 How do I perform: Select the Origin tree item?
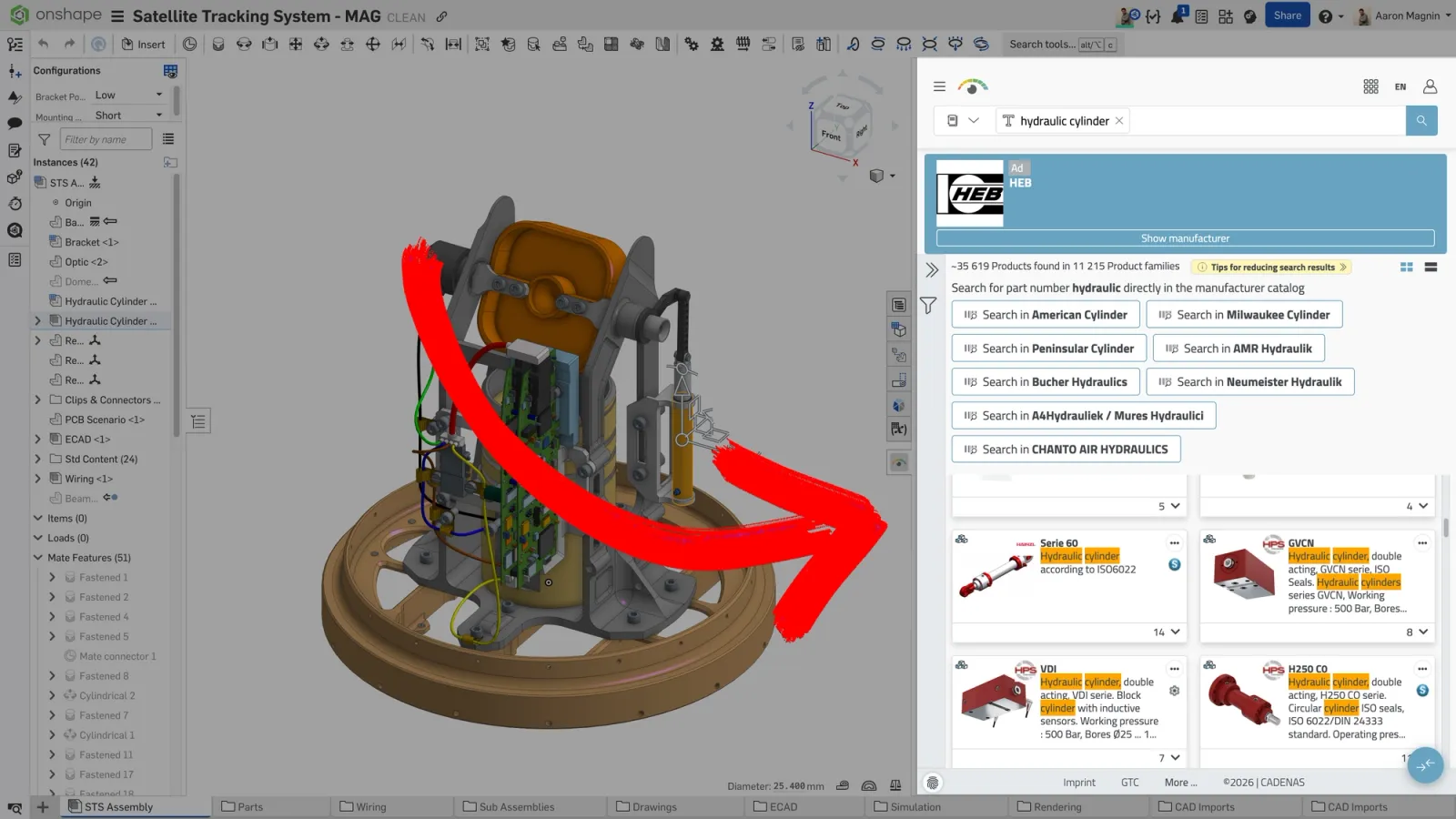coord(77,203)
